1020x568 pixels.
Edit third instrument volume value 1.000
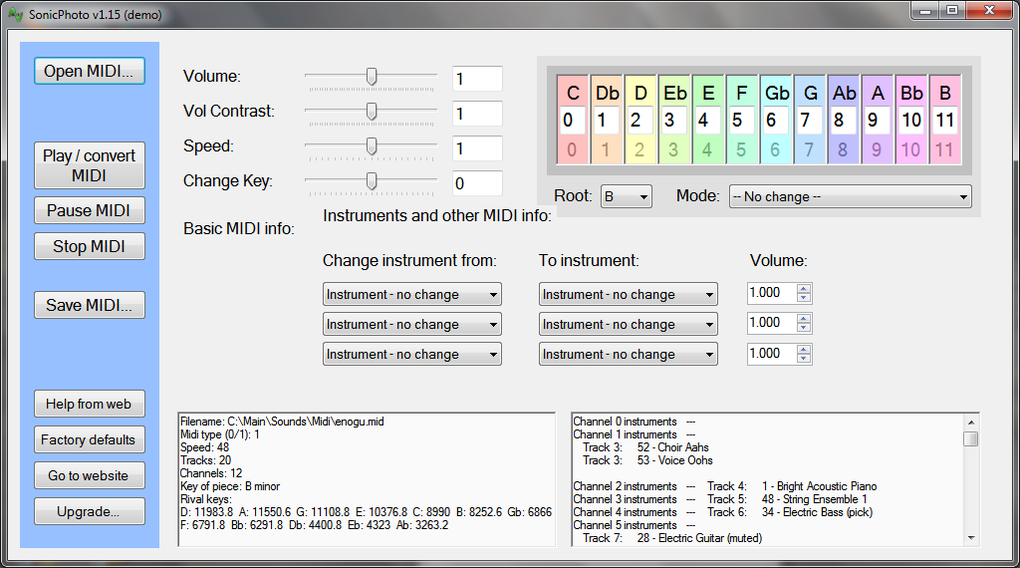[x=772, y=354]
